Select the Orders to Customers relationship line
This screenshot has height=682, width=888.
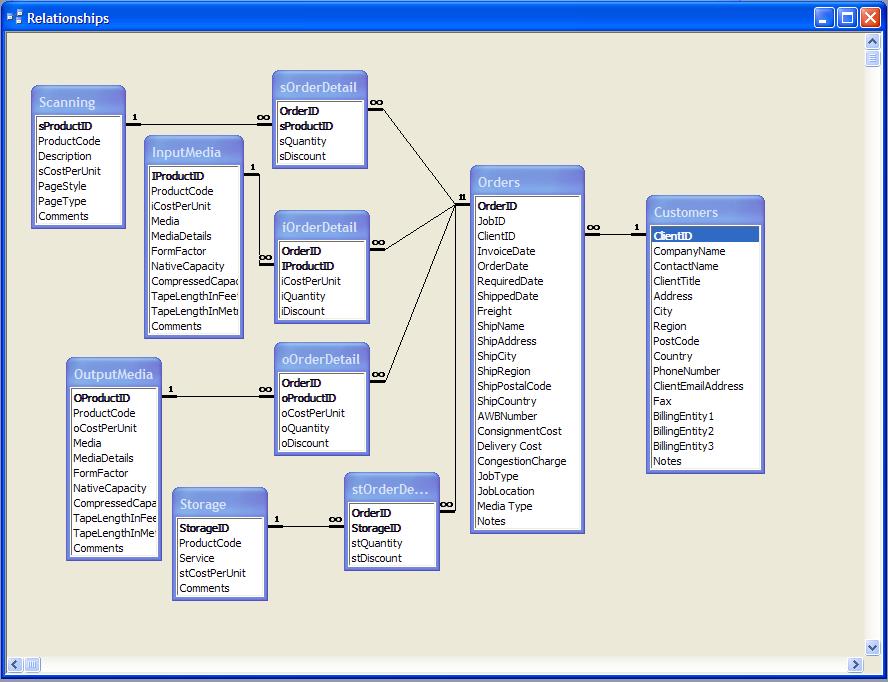[x=615, y=235]
